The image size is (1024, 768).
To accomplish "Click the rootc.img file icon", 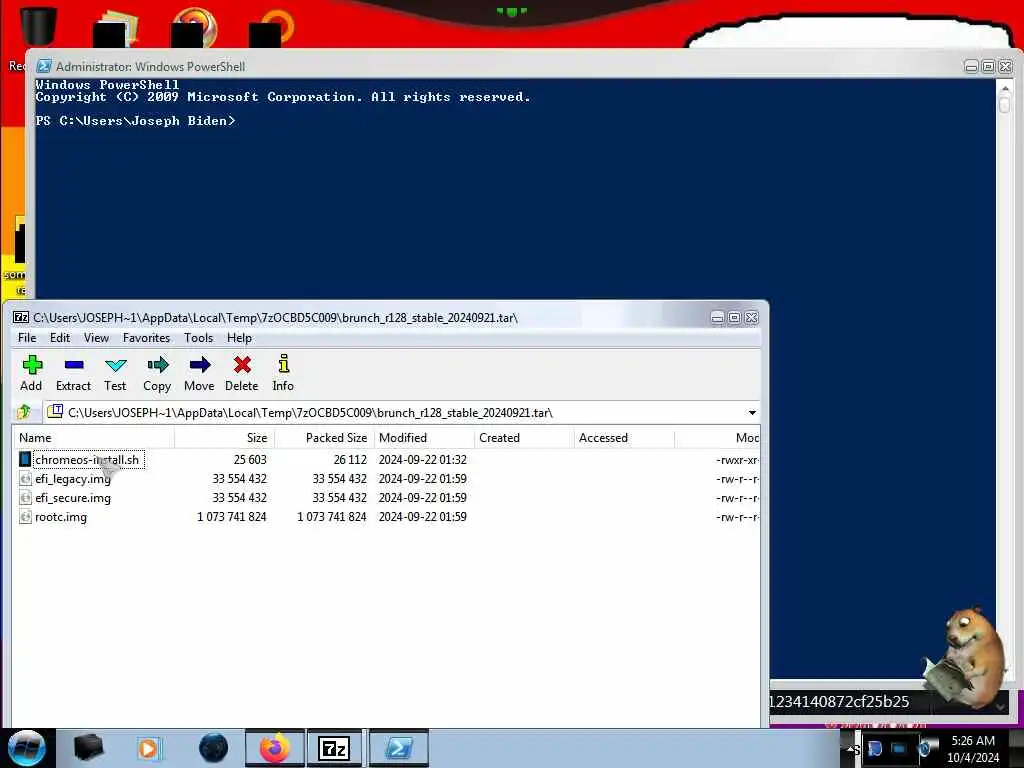I will pos(25,517).
